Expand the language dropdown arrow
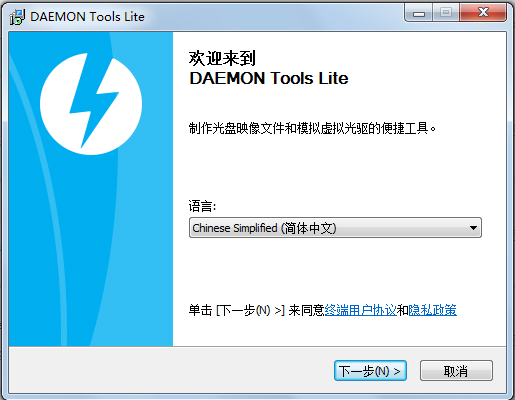This screenshot has height=400, width=515. click(x=473, y=228)
